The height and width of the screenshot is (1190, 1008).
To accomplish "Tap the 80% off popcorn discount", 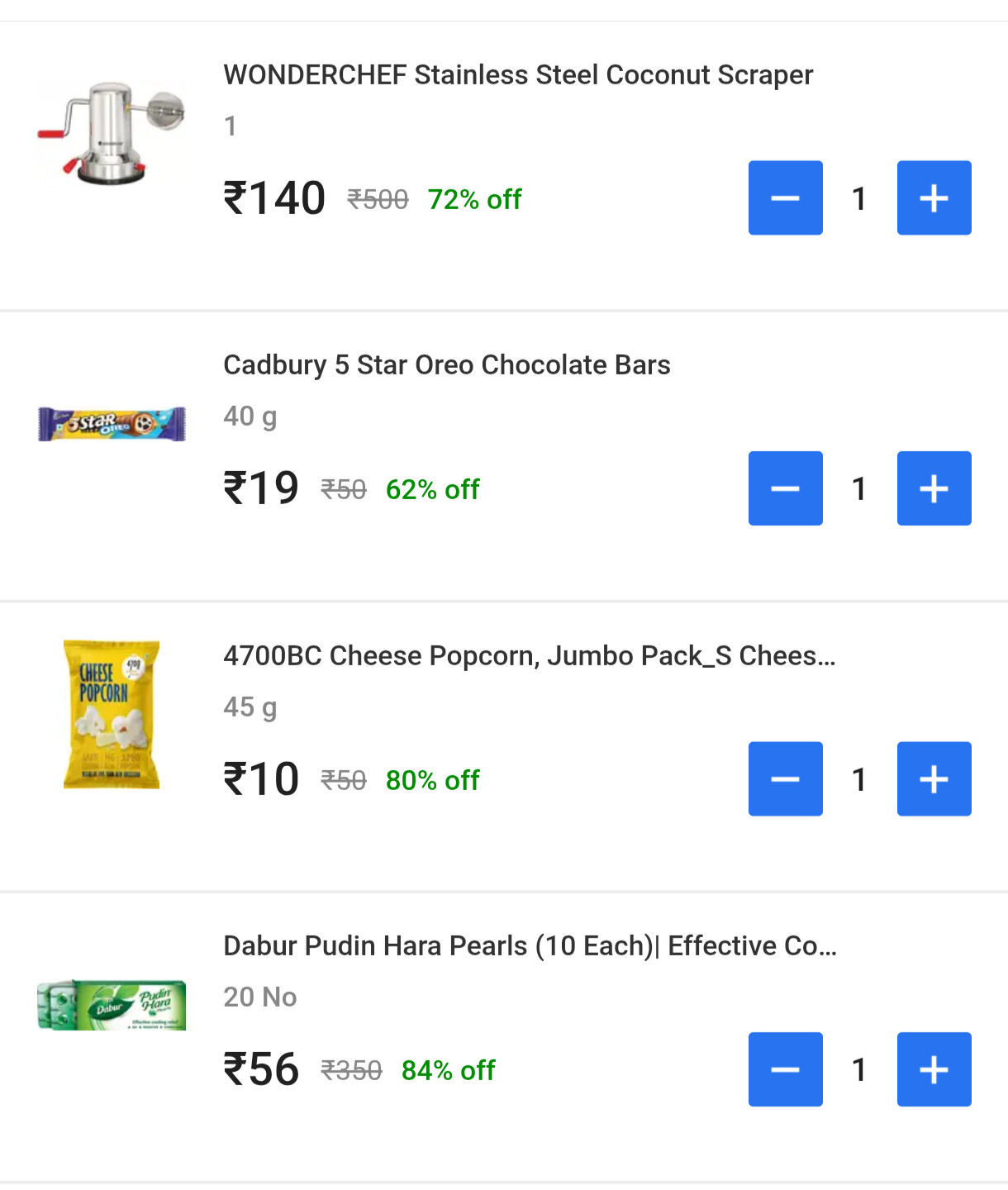I will [432, 780].
